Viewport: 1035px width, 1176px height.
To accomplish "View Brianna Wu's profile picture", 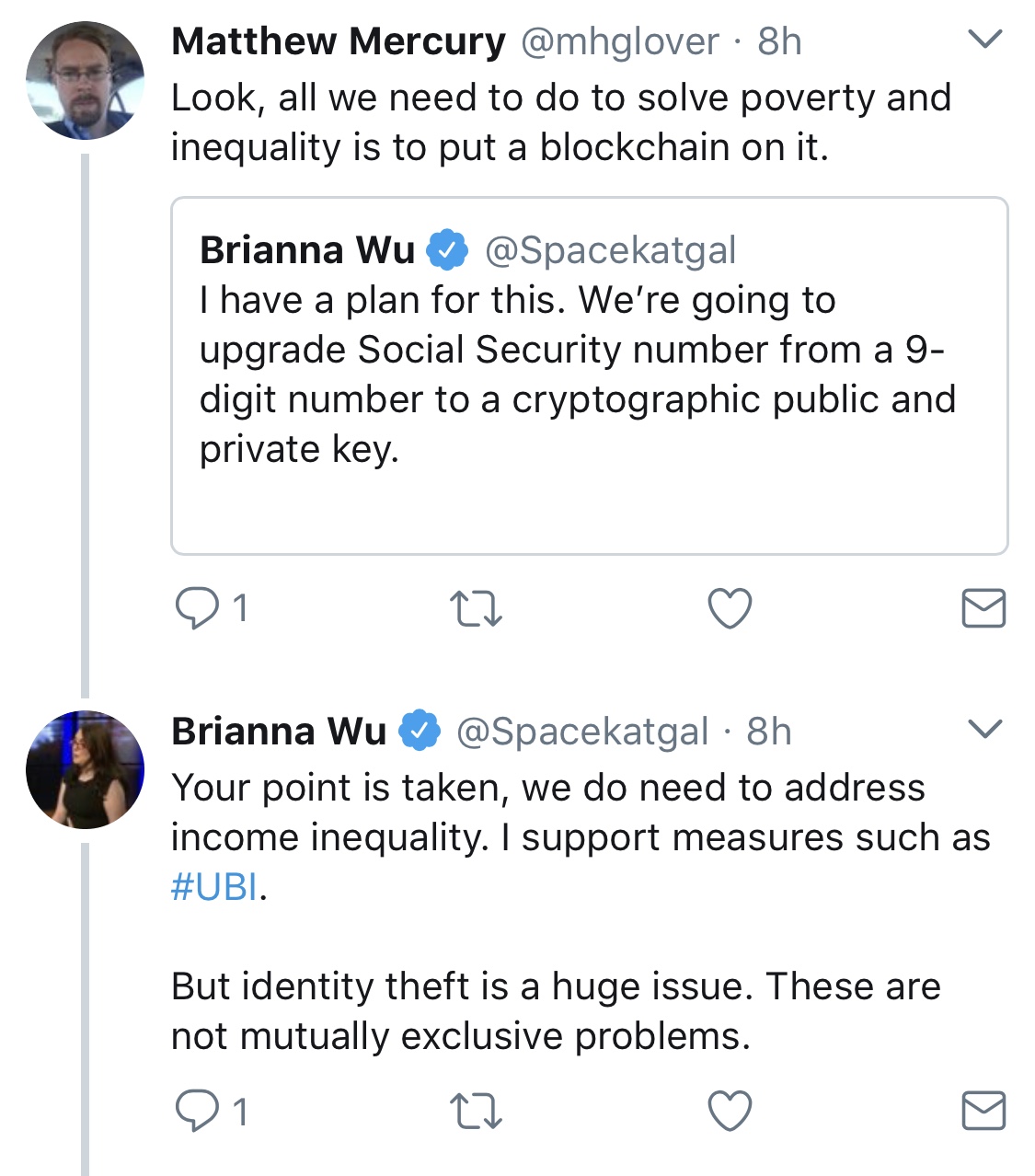I will [x=85, y=769].
